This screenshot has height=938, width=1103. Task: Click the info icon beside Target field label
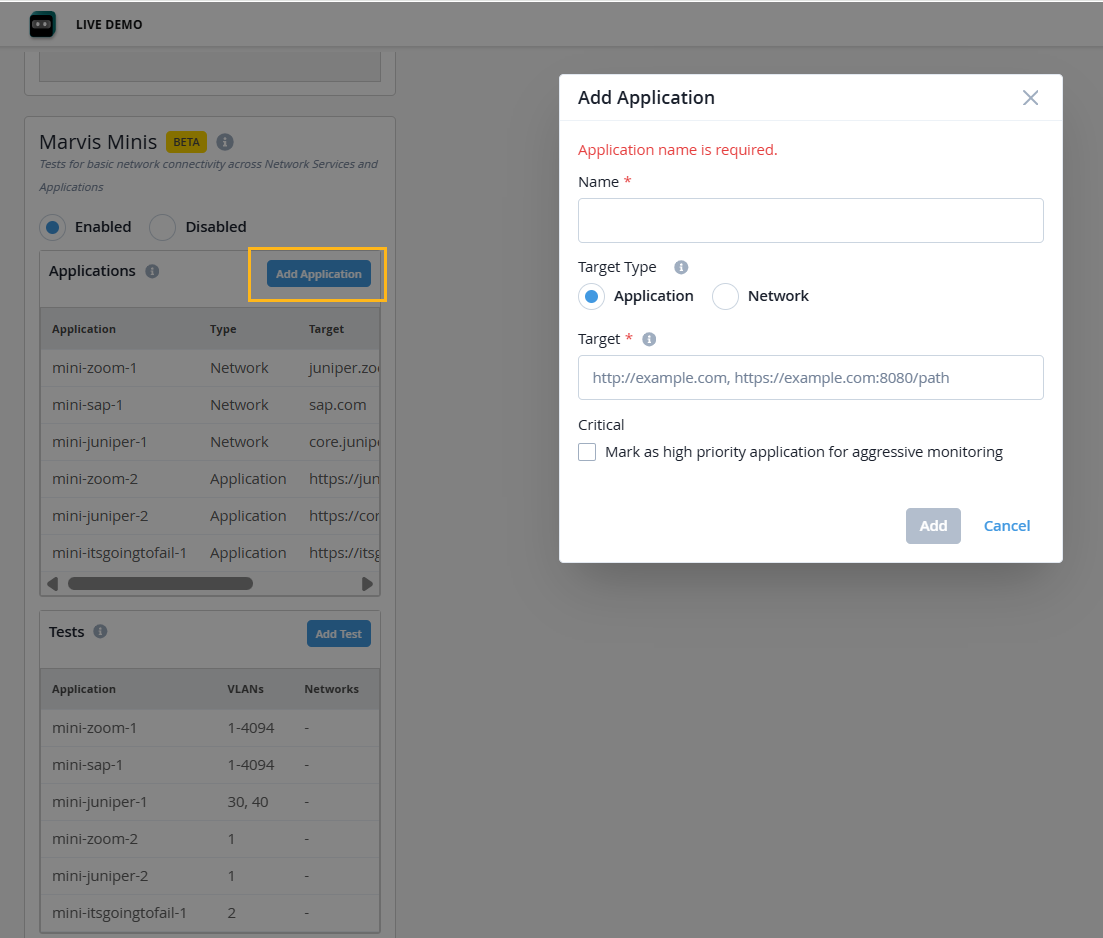pos(649,340)
